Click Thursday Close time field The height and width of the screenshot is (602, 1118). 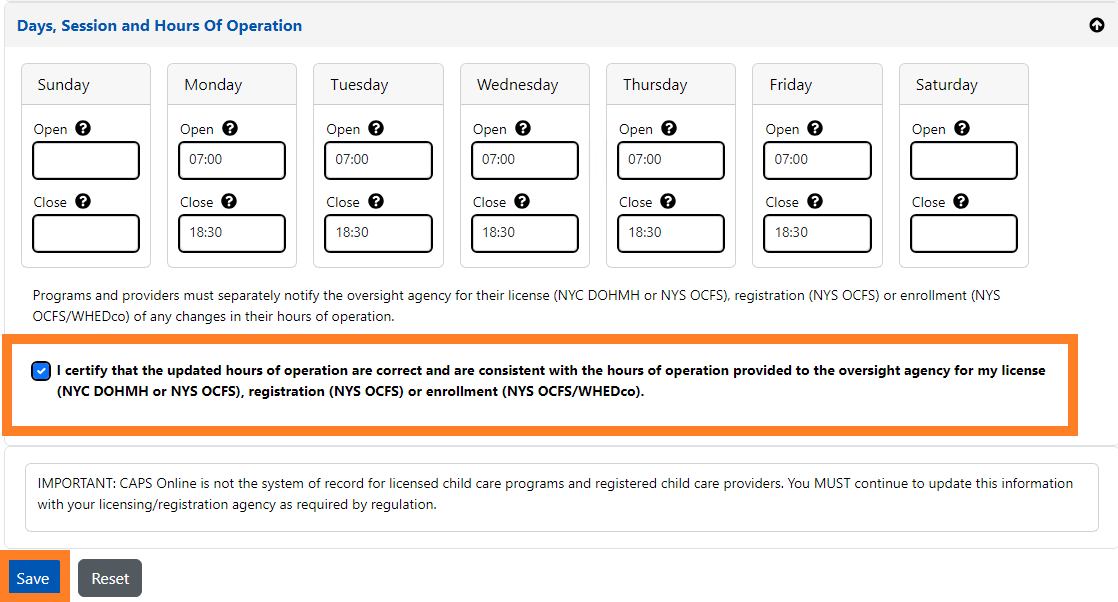[671, 233]
